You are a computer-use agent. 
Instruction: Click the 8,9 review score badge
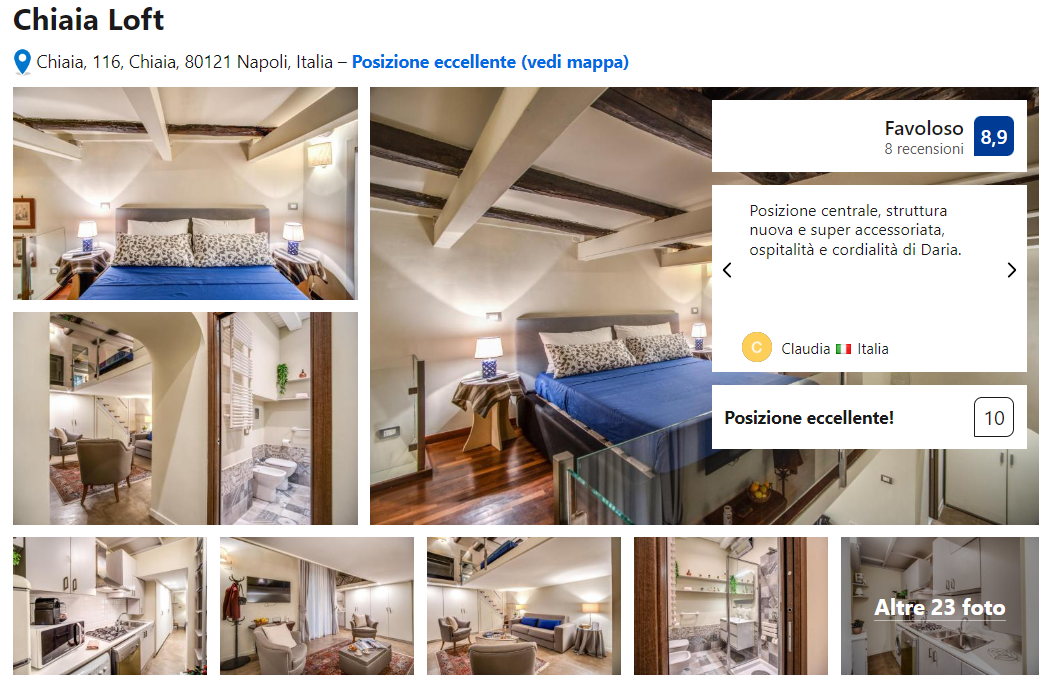click(x=994, y=136)
